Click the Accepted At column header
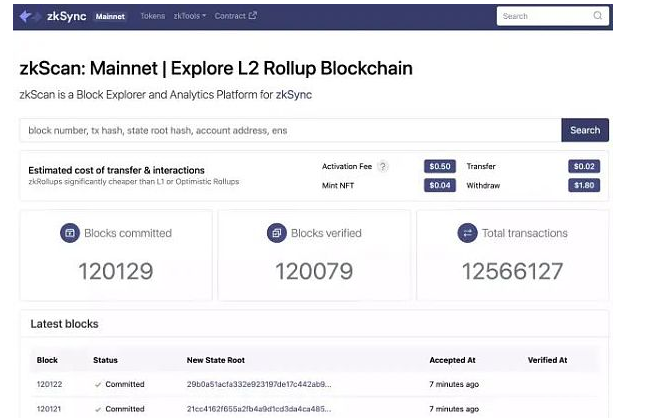 [453, 360]
